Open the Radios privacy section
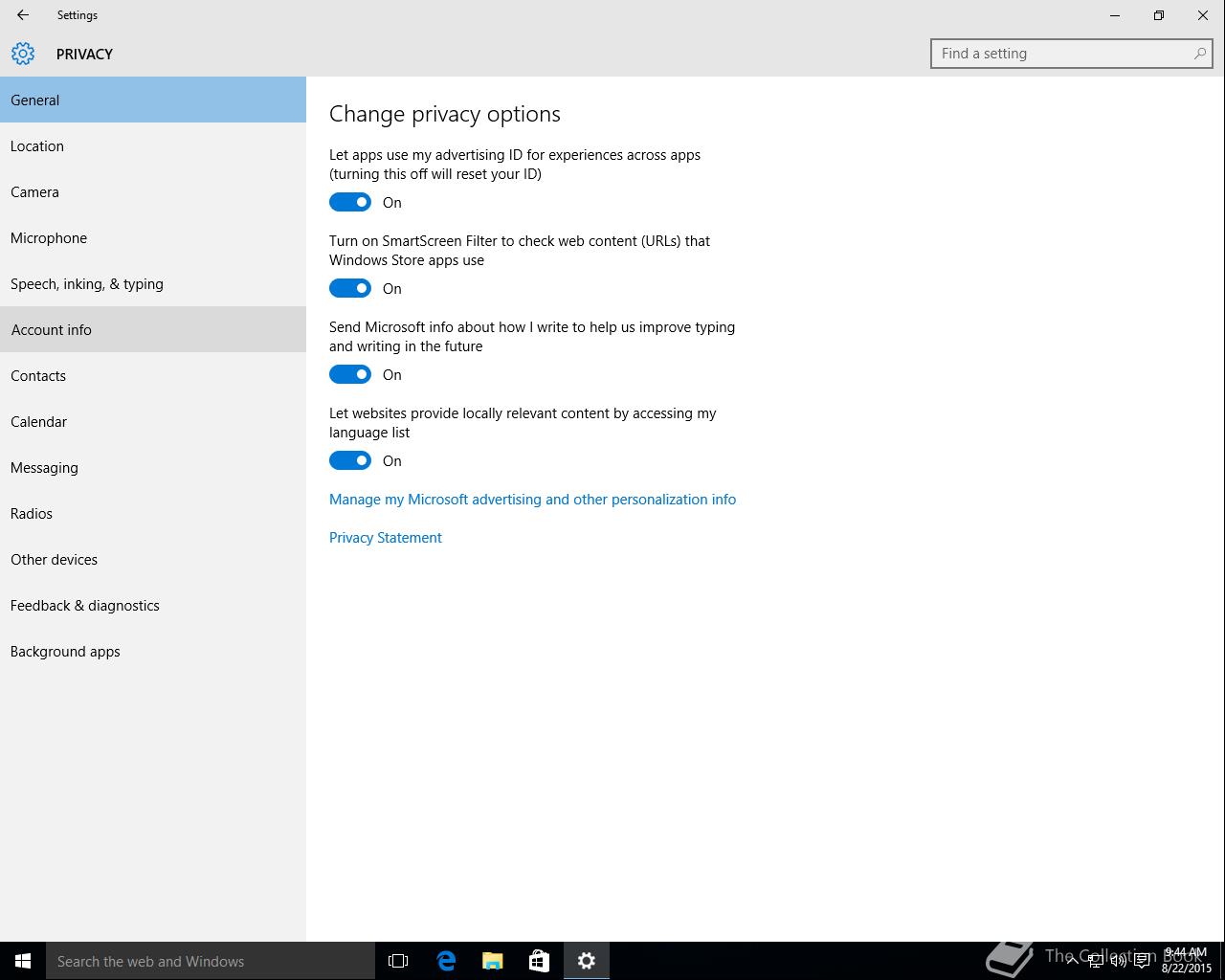 pos(153,513)
